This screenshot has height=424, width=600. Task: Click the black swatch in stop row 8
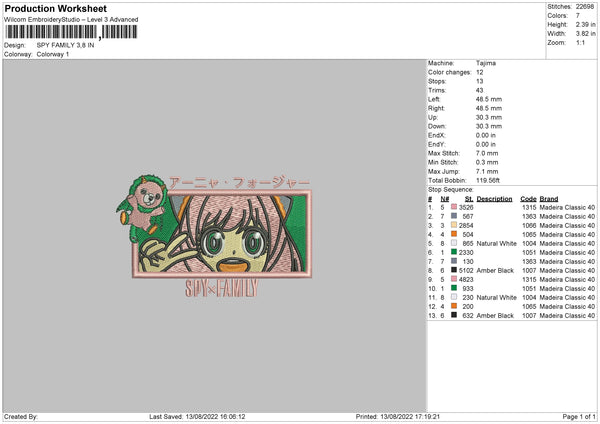pyautogui.click(x=454, y=270)
